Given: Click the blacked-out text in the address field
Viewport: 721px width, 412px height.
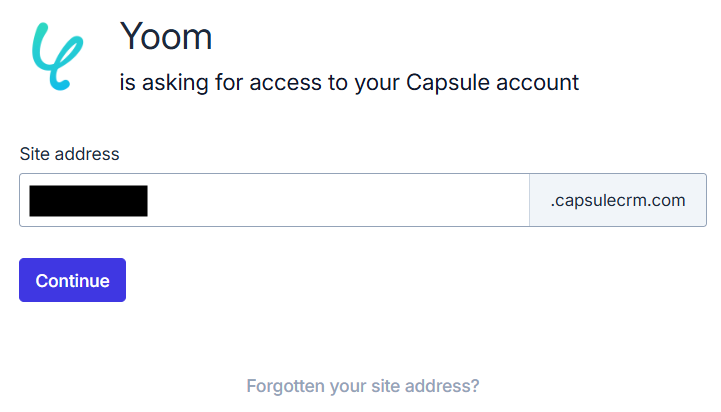Looking at the screenshot, I should (88, 200).
